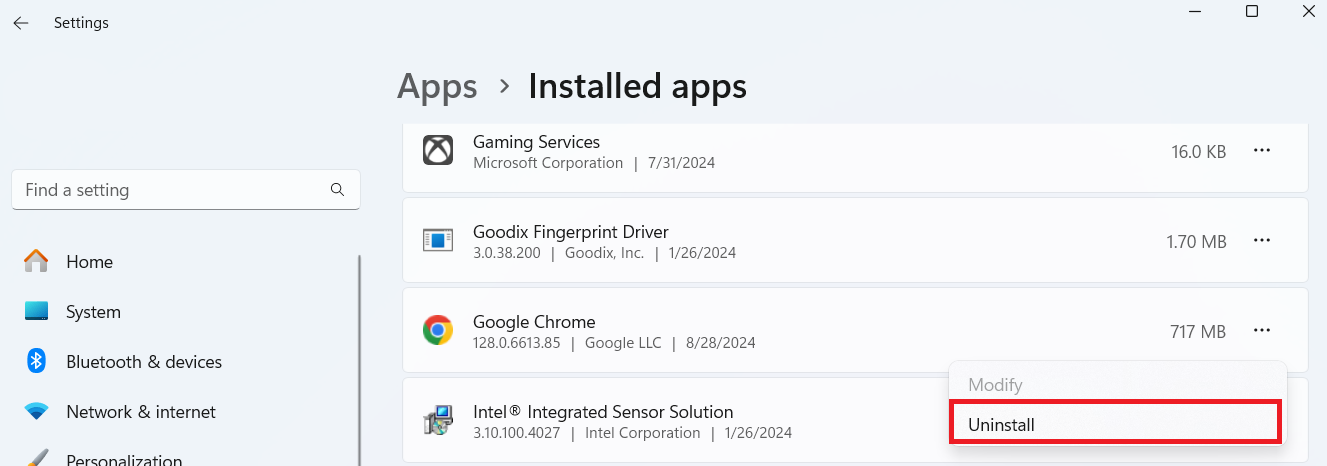Click in the Find a setting field

pyautogui.click(x=186, y=190)
